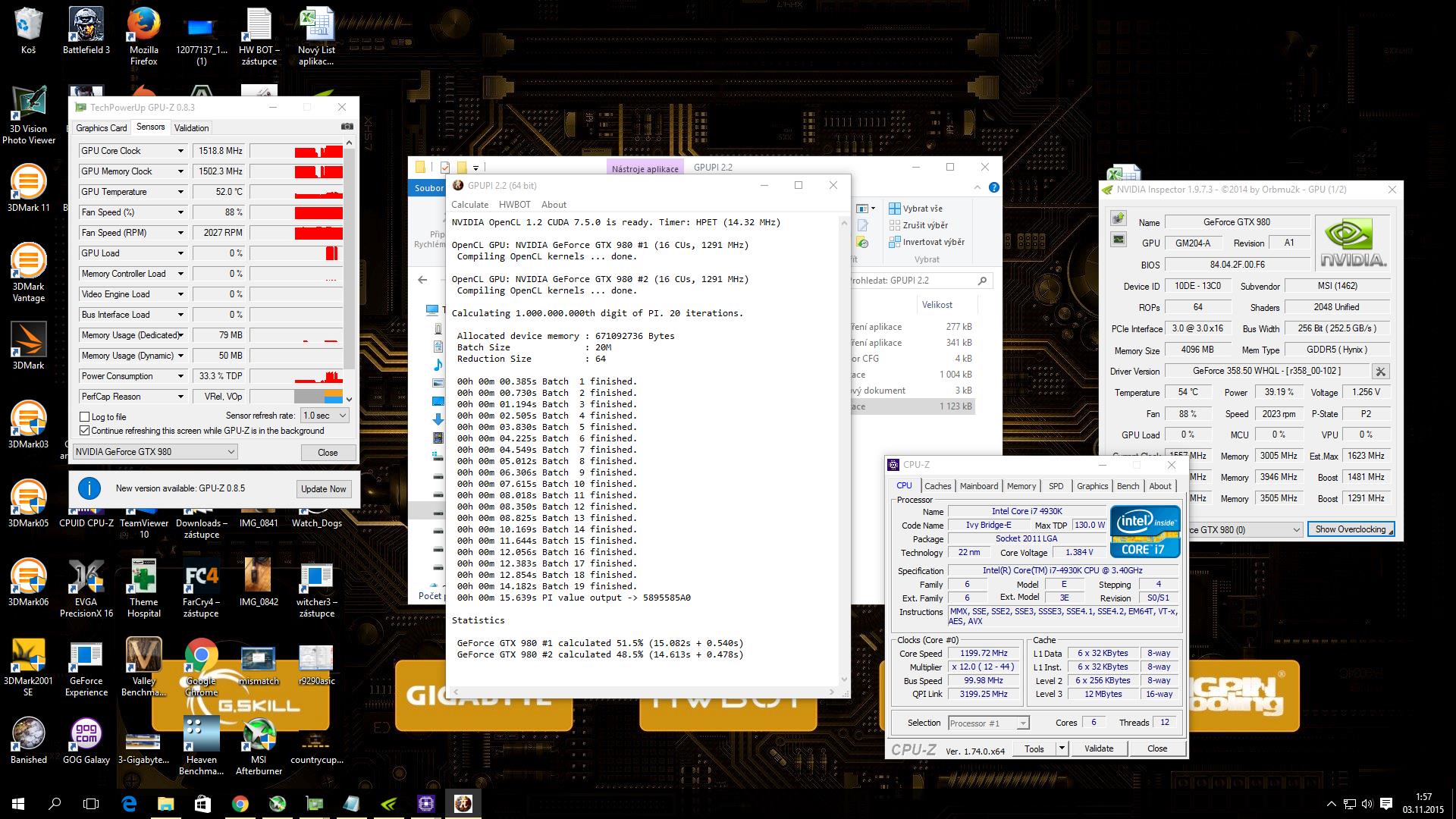The image size is (1456, 819).
Task: Expand the Fan Speed (RPM) sensor dropdown
Action: (x=180, y=233)
